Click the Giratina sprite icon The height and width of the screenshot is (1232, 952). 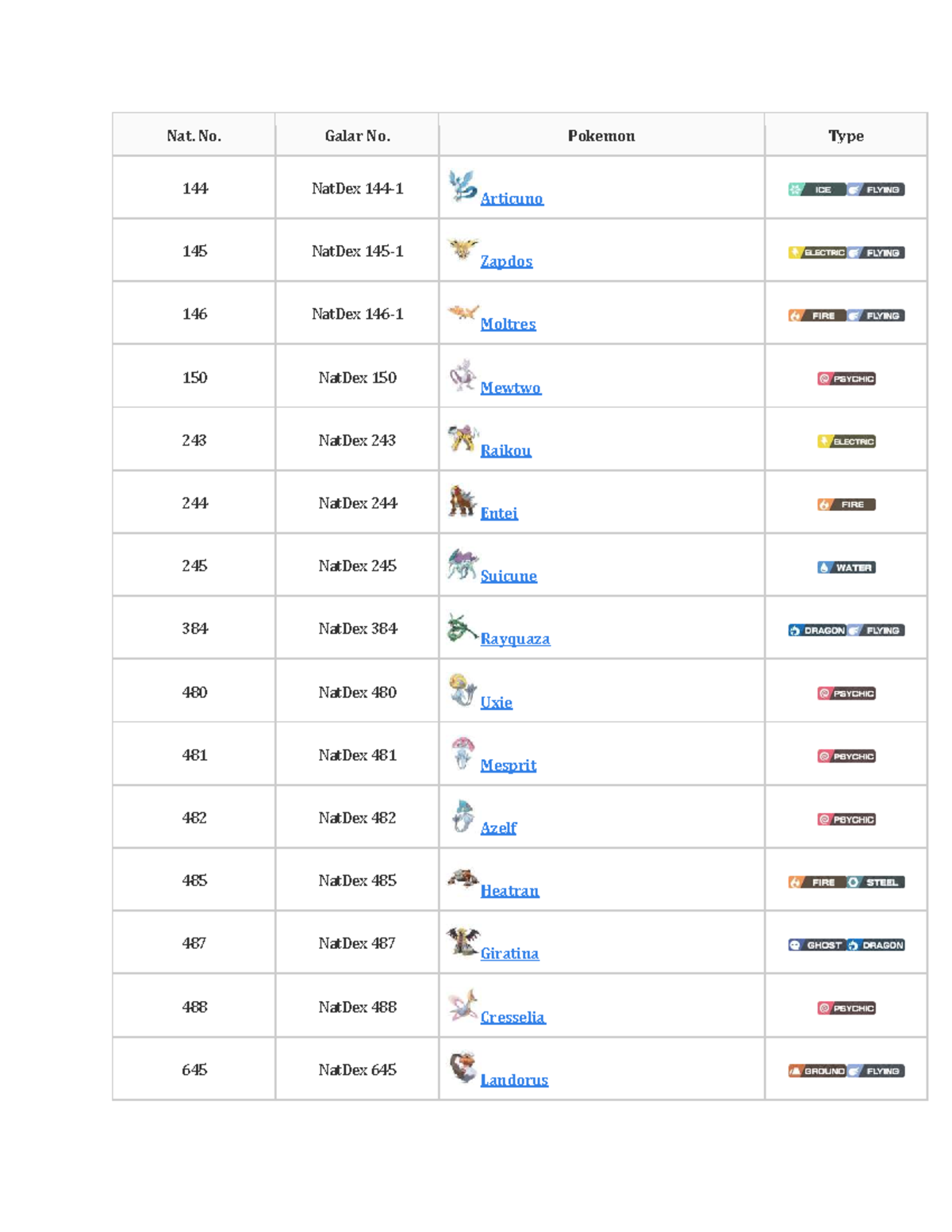[463, 941]
